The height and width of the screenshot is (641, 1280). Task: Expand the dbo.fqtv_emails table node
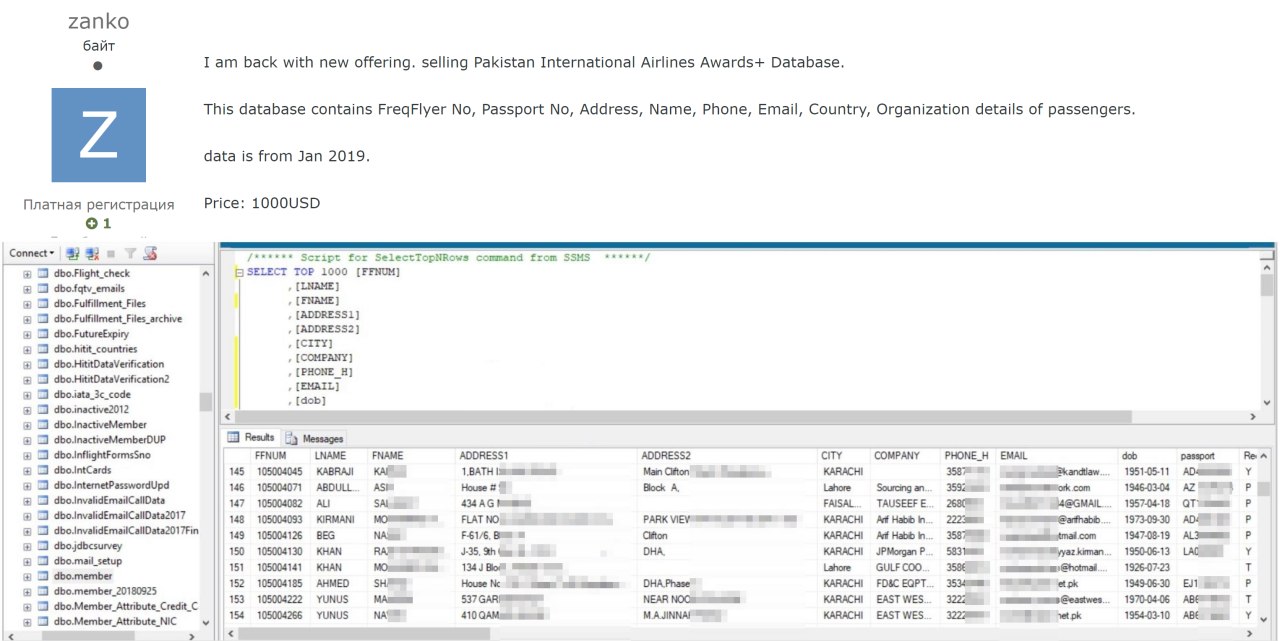27,289
